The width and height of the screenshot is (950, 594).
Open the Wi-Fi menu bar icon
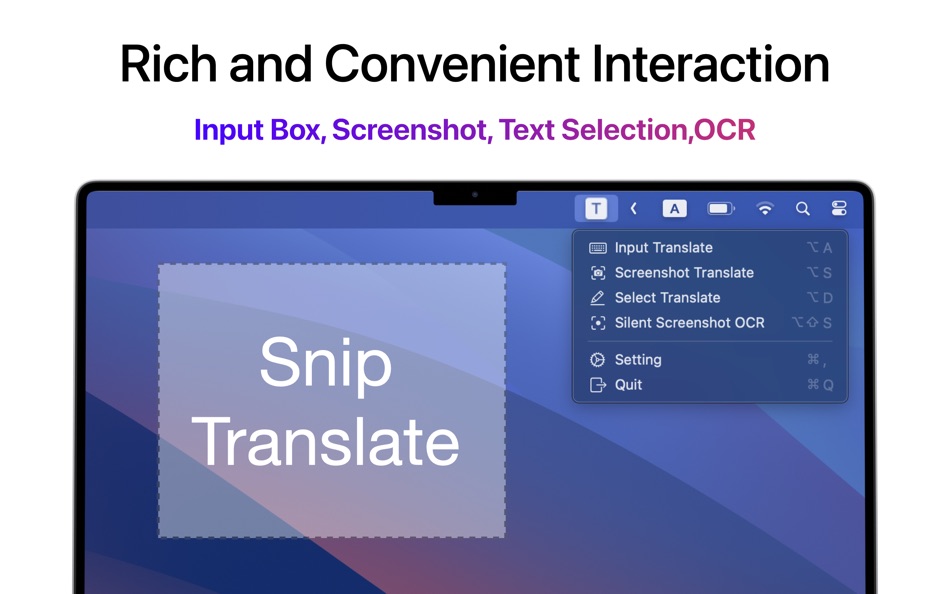pyautogui.click(x=765, y=209)
